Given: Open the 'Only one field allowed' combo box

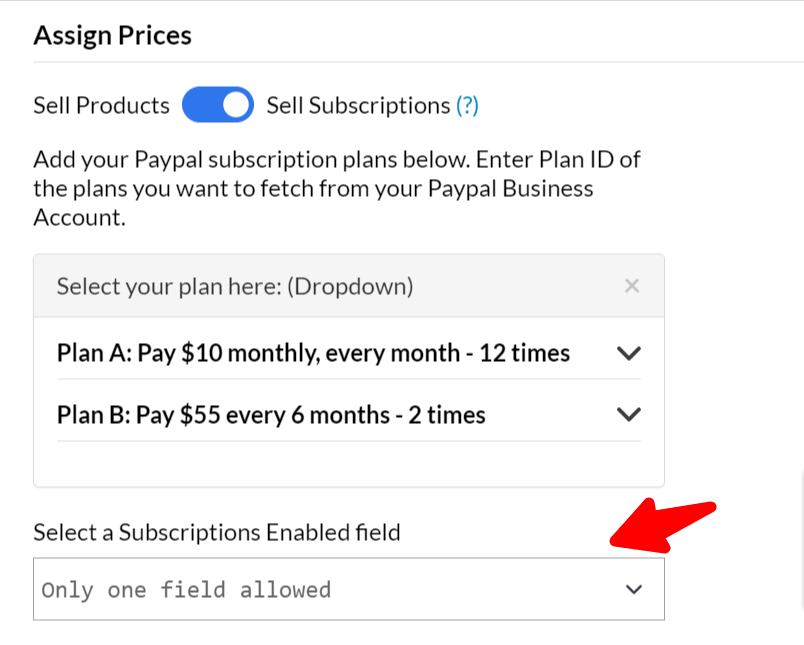Looking at the screenshot, I should pyautogui.click(x=349, y=589).
